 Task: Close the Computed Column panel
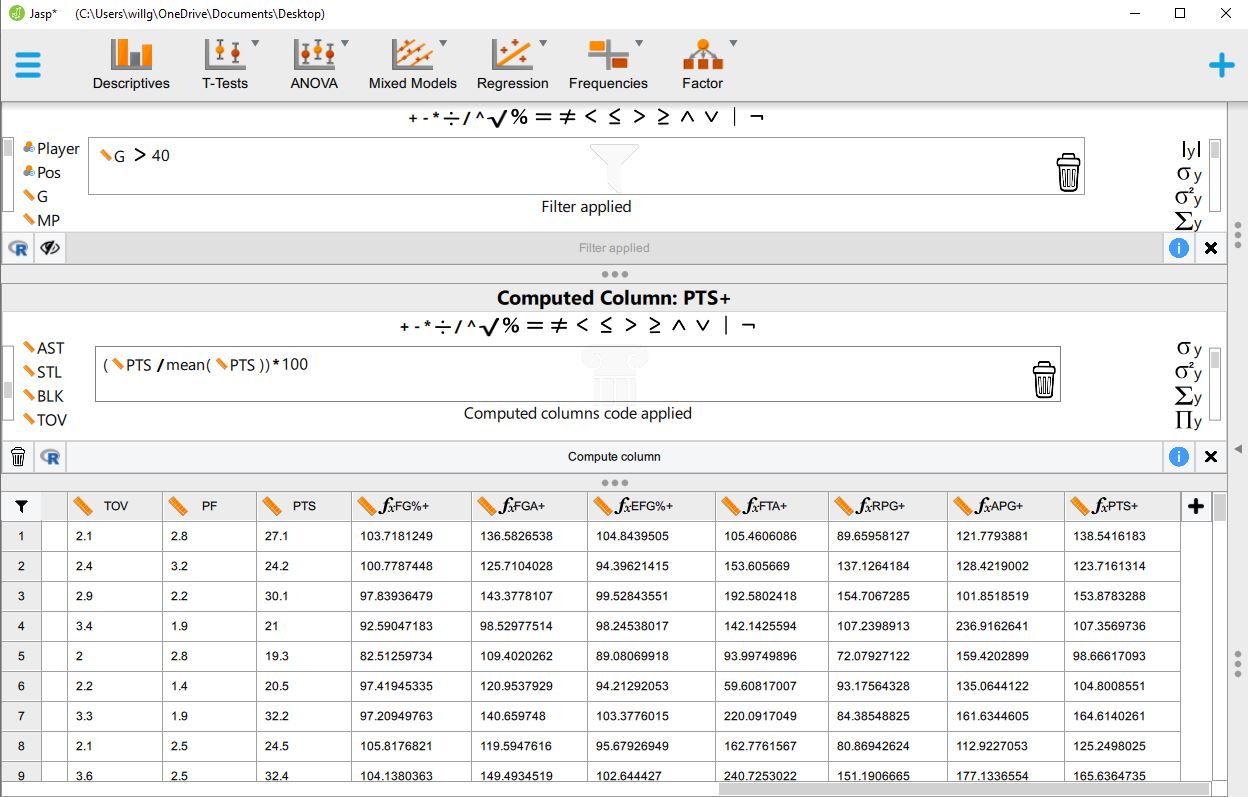tap(1211, 456)
